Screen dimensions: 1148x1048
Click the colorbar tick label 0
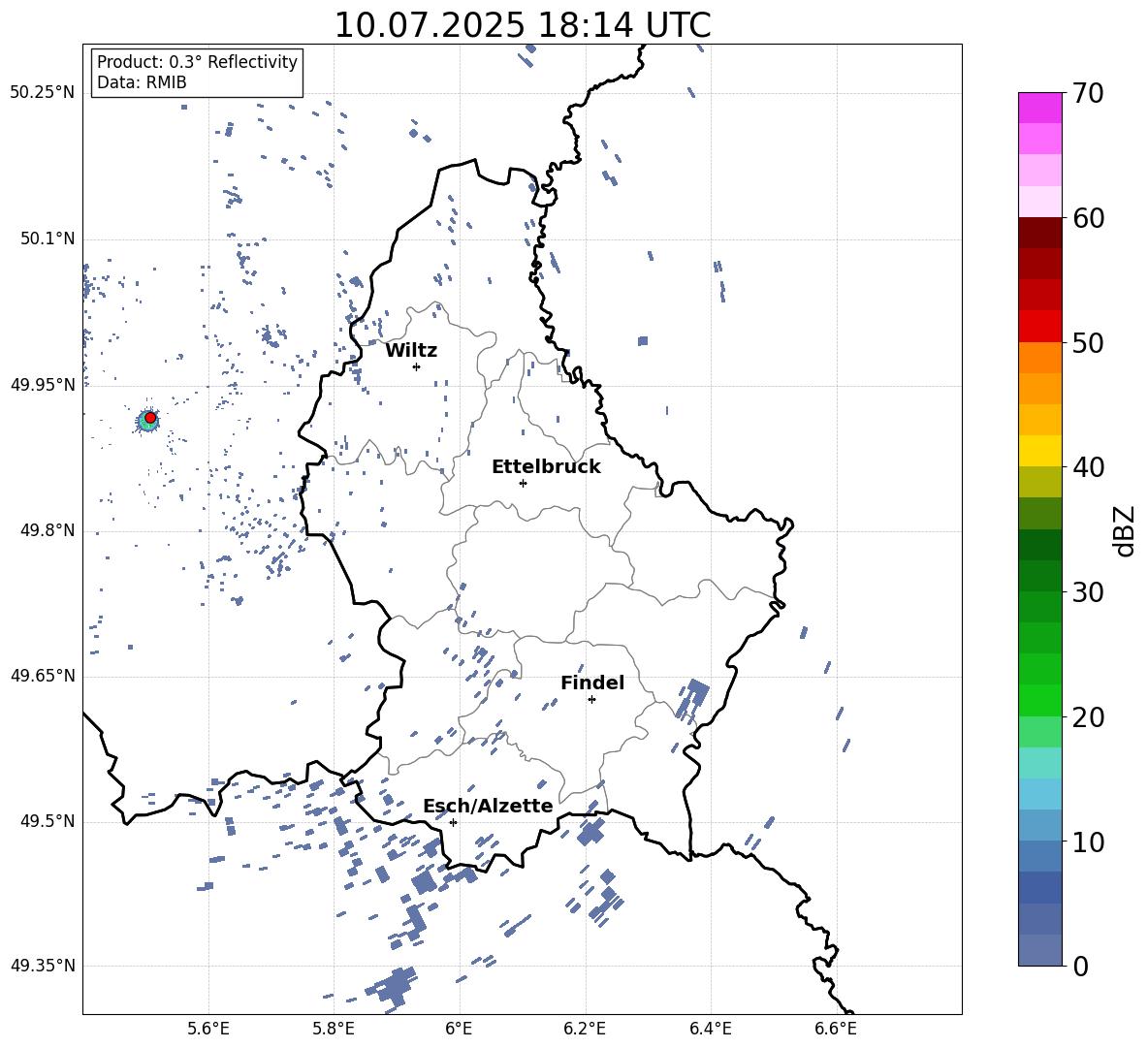(1080, 966)
